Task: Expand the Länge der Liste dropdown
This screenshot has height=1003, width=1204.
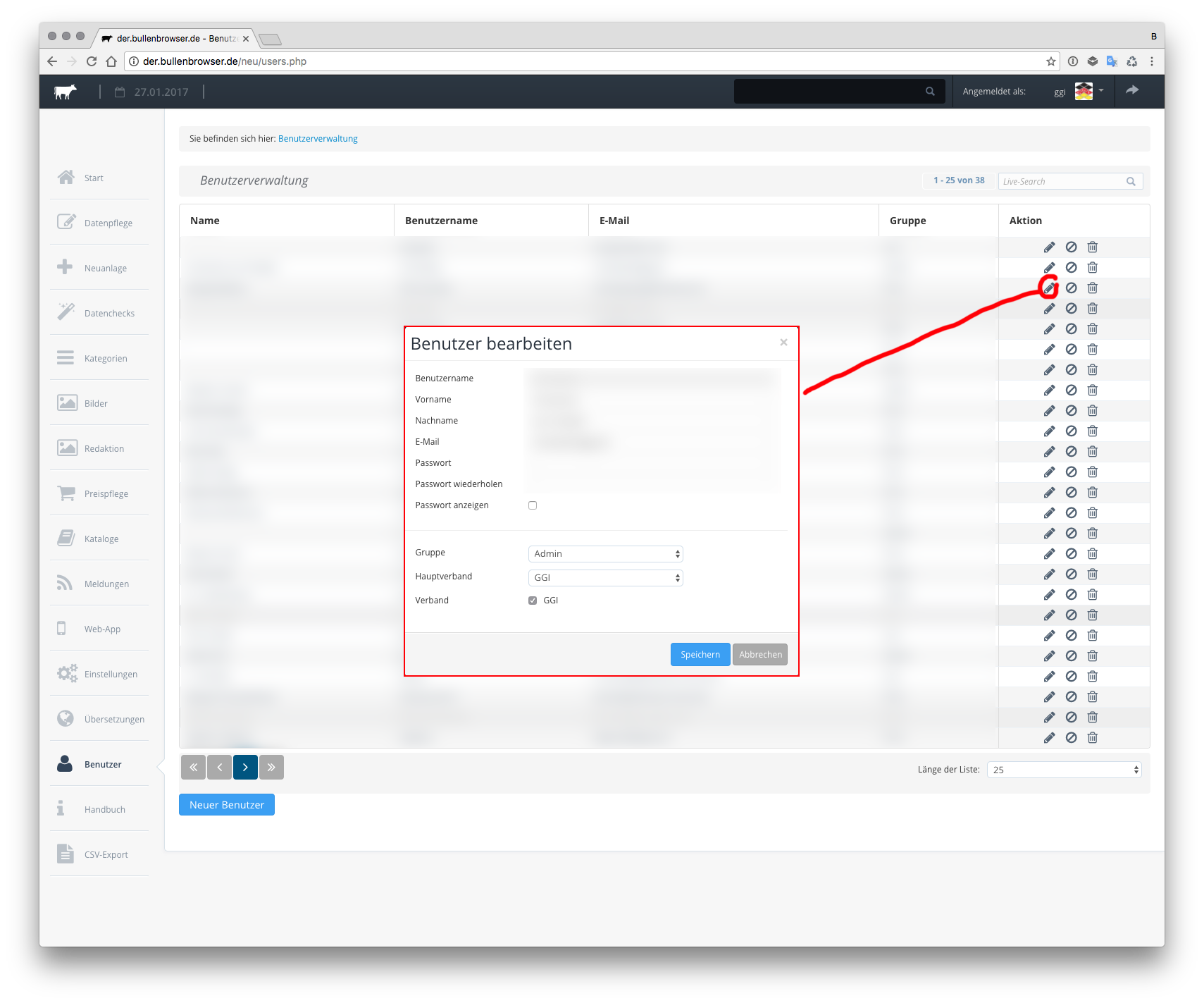Action: [x=1064, y=770]
